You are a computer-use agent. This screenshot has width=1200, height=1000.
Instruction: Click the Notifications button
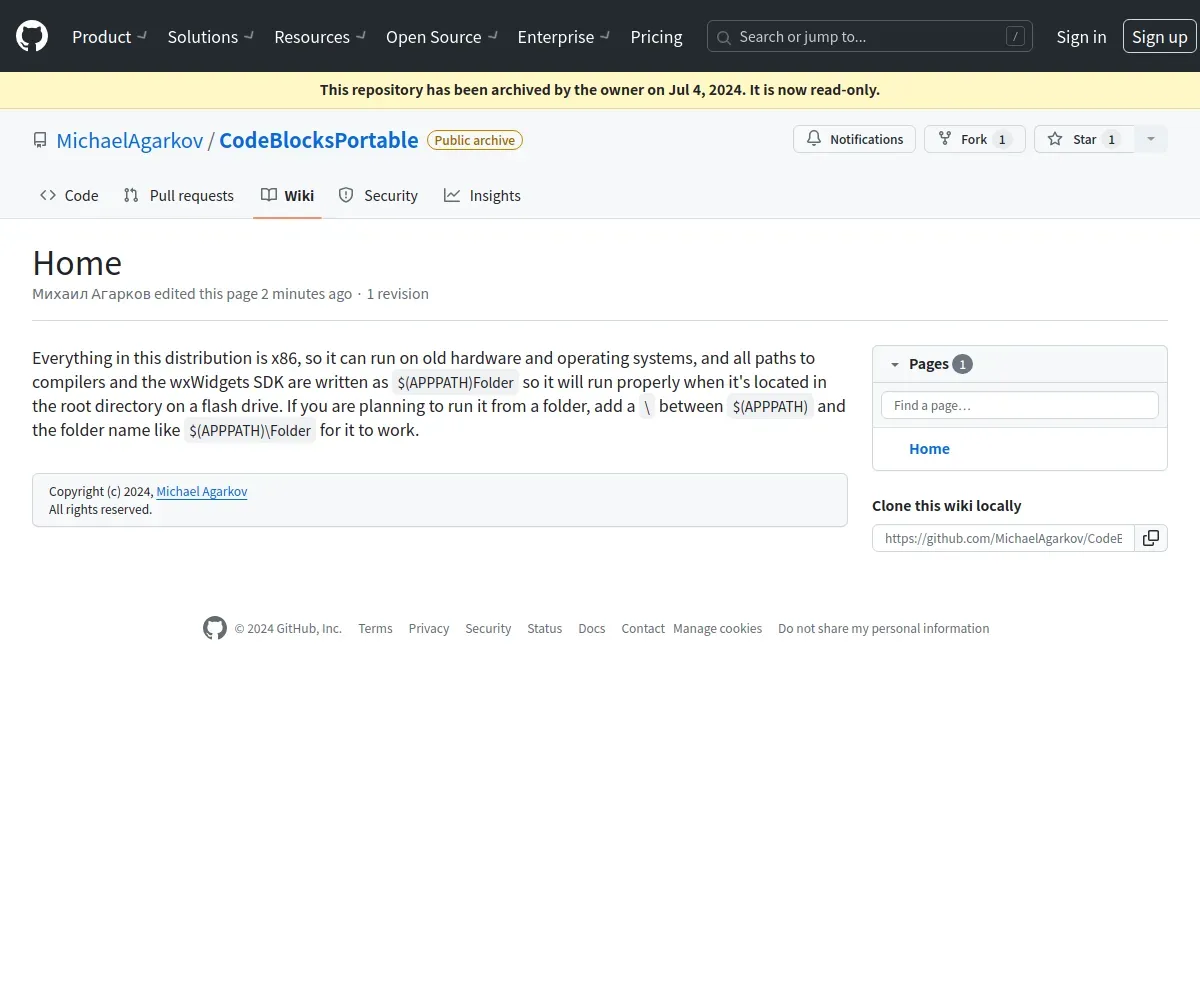point(855,139)
